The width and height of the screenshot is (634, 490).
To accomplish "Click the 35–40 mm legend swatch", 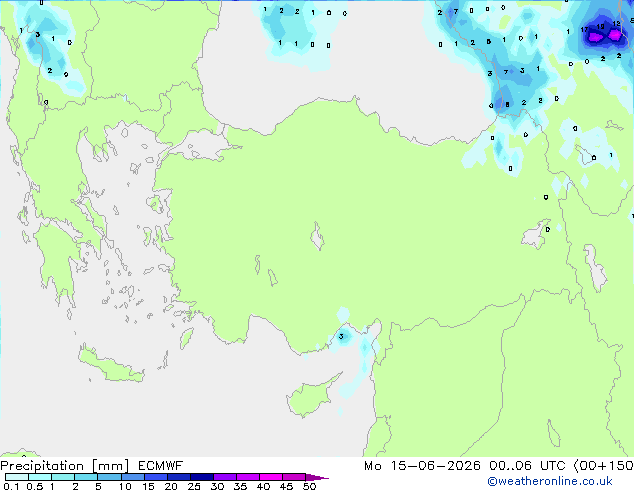I will (x=247, y=477).
